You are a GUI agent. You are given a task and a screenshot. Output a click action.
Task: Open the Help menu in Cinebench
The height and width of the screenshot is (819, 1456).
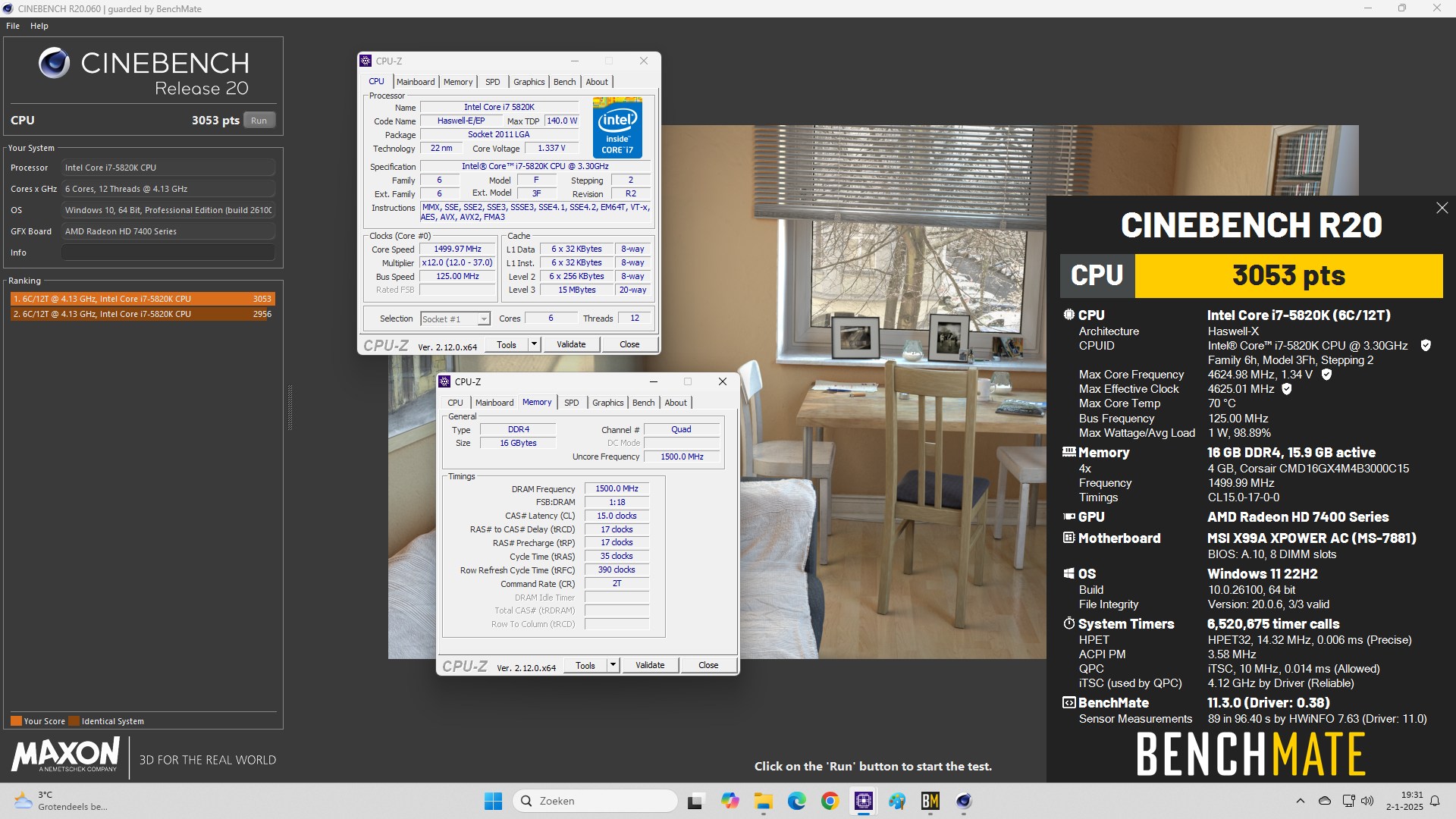tap(39, 26)
